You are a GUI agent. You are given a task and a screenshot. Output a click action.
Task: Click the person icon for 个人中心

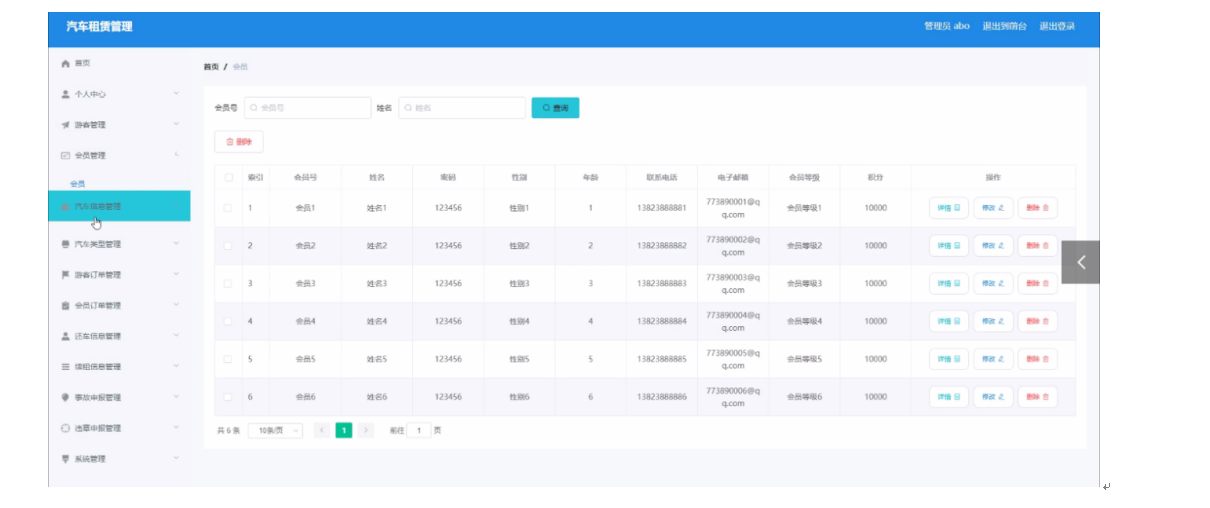(x=66, y=94)
